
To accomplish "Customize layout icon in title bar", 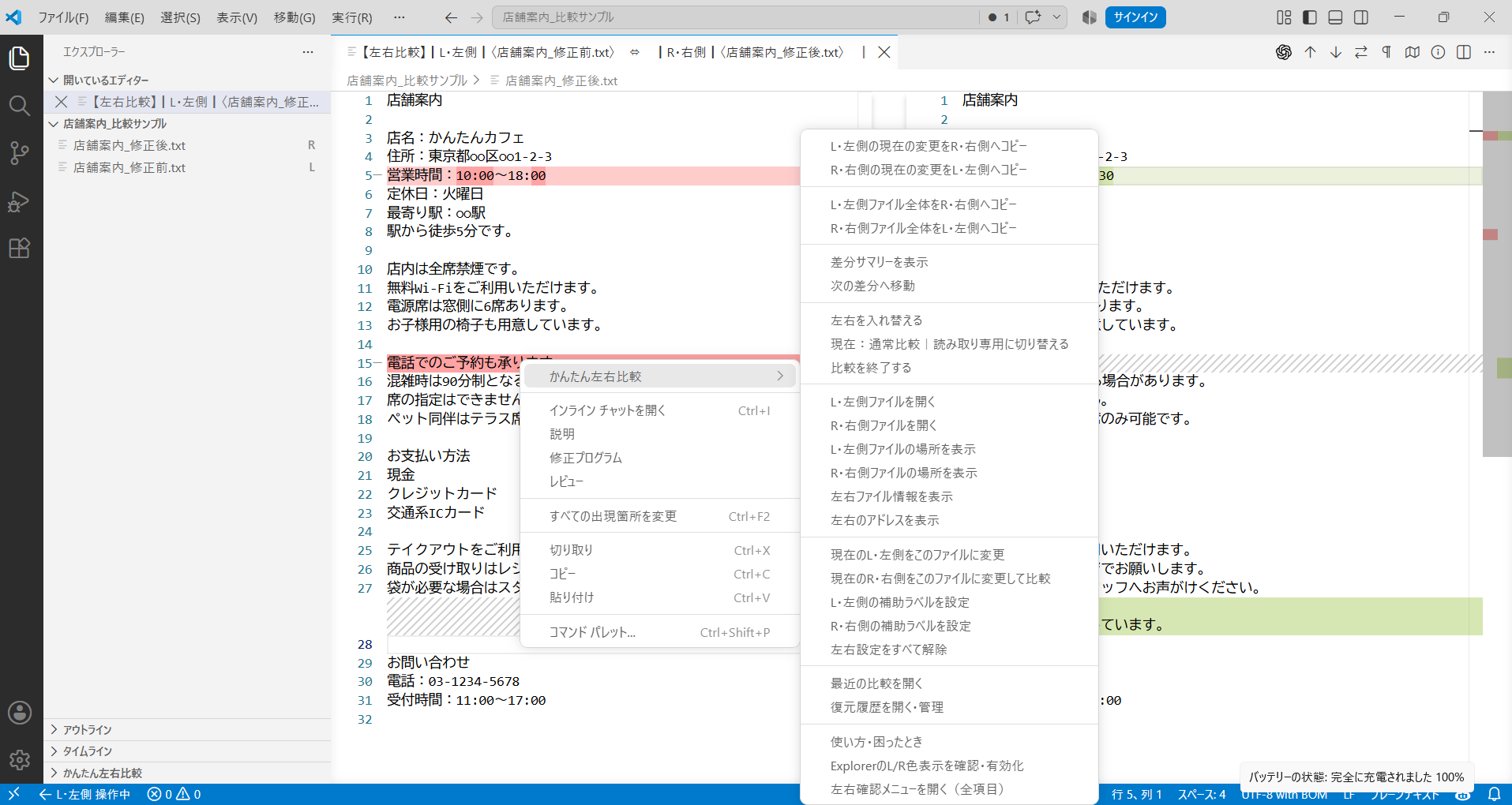I will tap(1285, 17).
